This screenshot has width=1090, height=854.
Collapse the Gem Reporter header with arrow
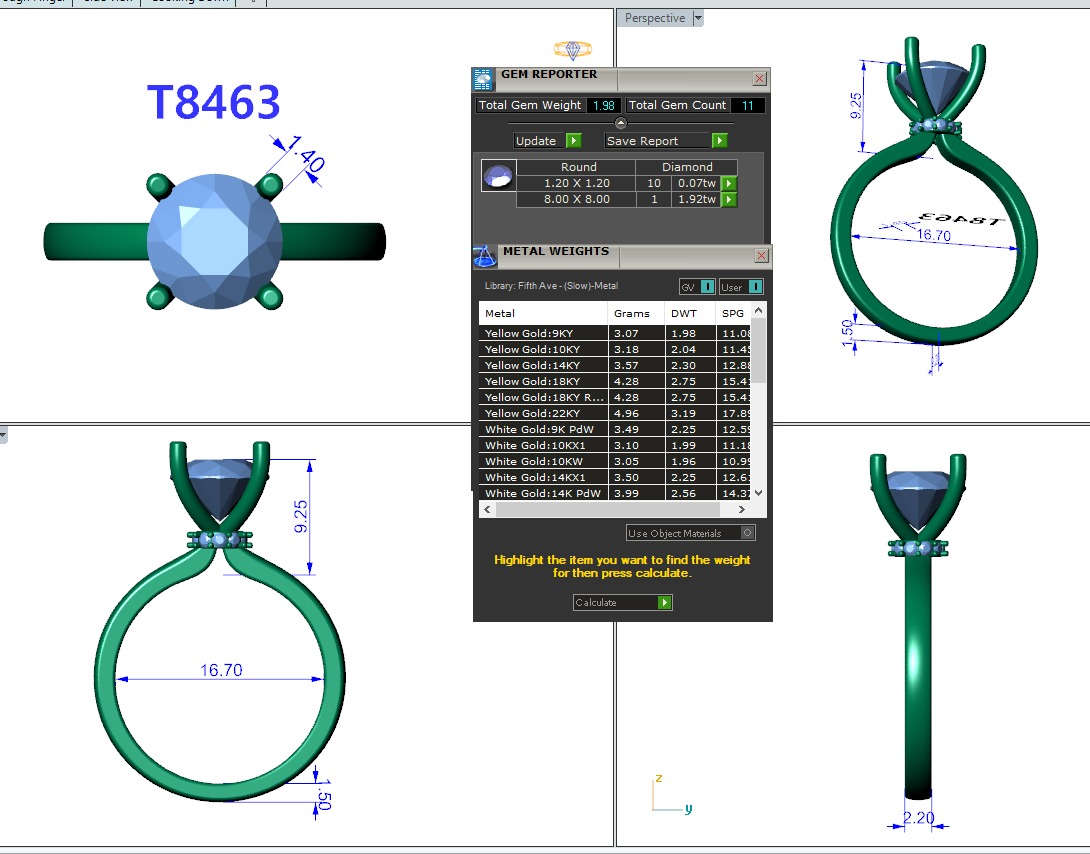pos(620,123)
